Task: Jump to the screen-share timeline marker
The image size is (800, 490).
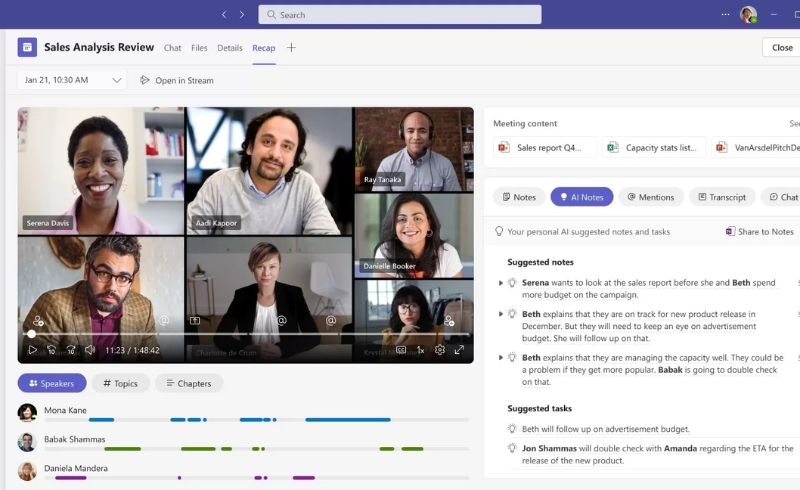Action: [195, 321]
